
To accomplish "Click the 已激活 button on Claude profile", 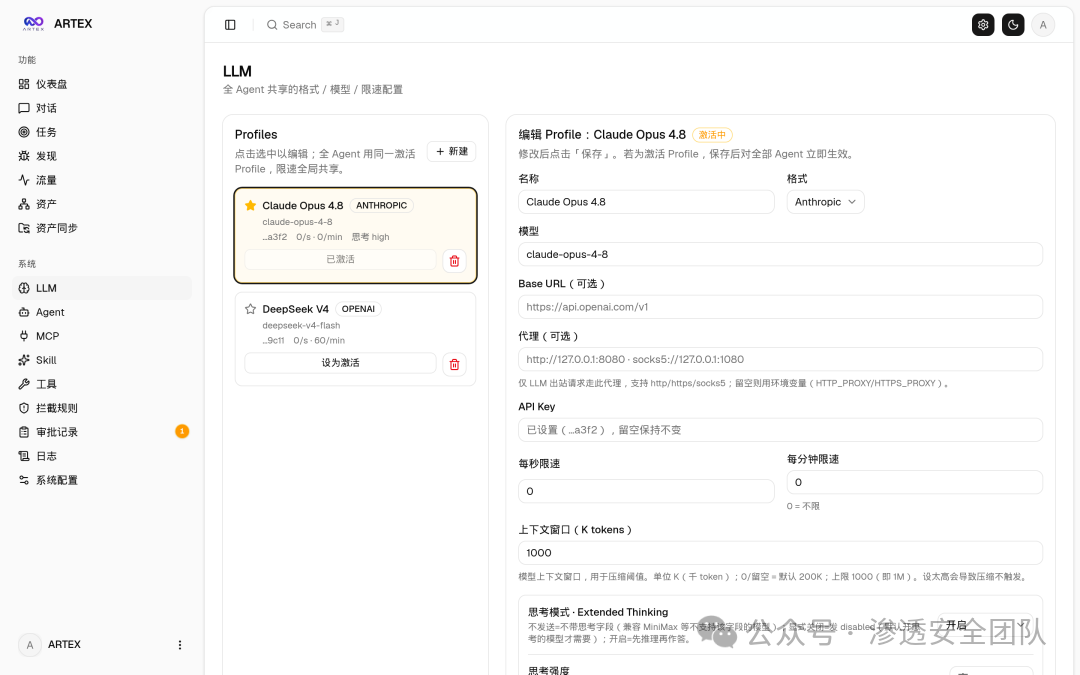I will (340, 259).
